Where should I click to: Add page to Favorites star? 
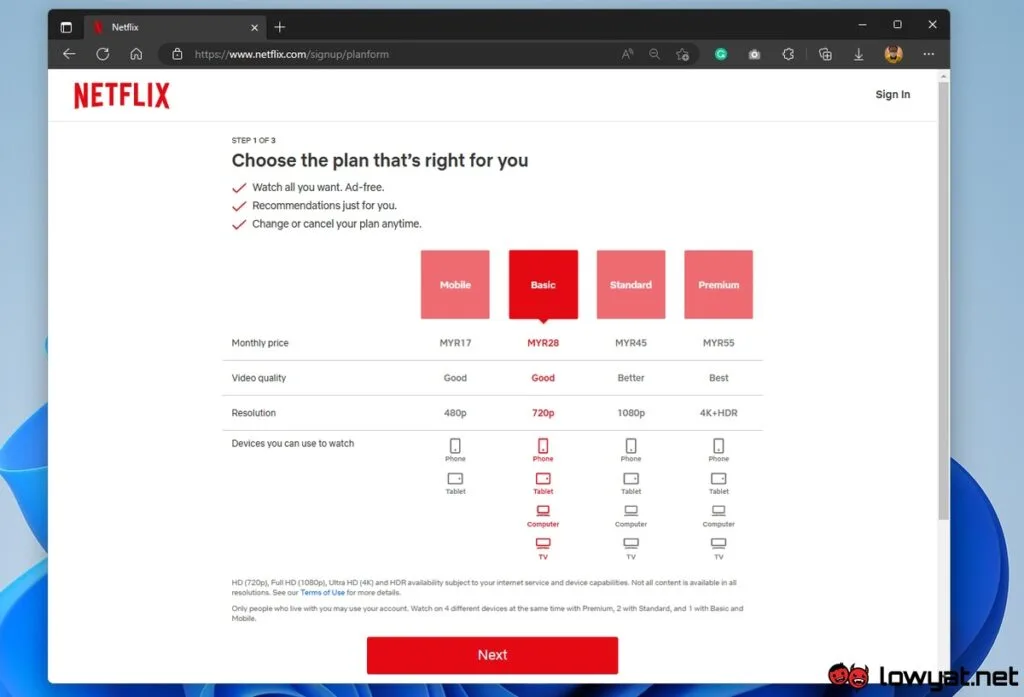(x=682, y=54)
